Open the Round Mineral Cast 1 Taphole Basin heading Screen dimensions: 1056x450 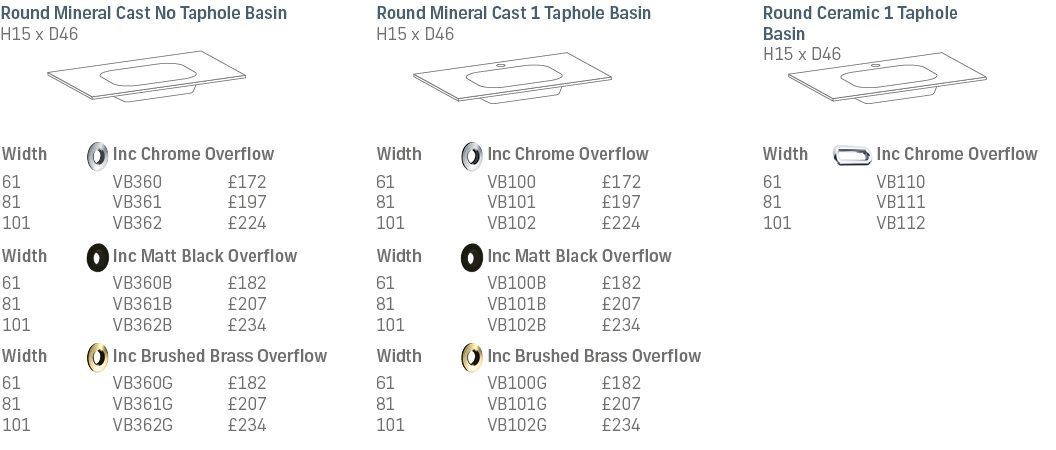coord(513,13)
